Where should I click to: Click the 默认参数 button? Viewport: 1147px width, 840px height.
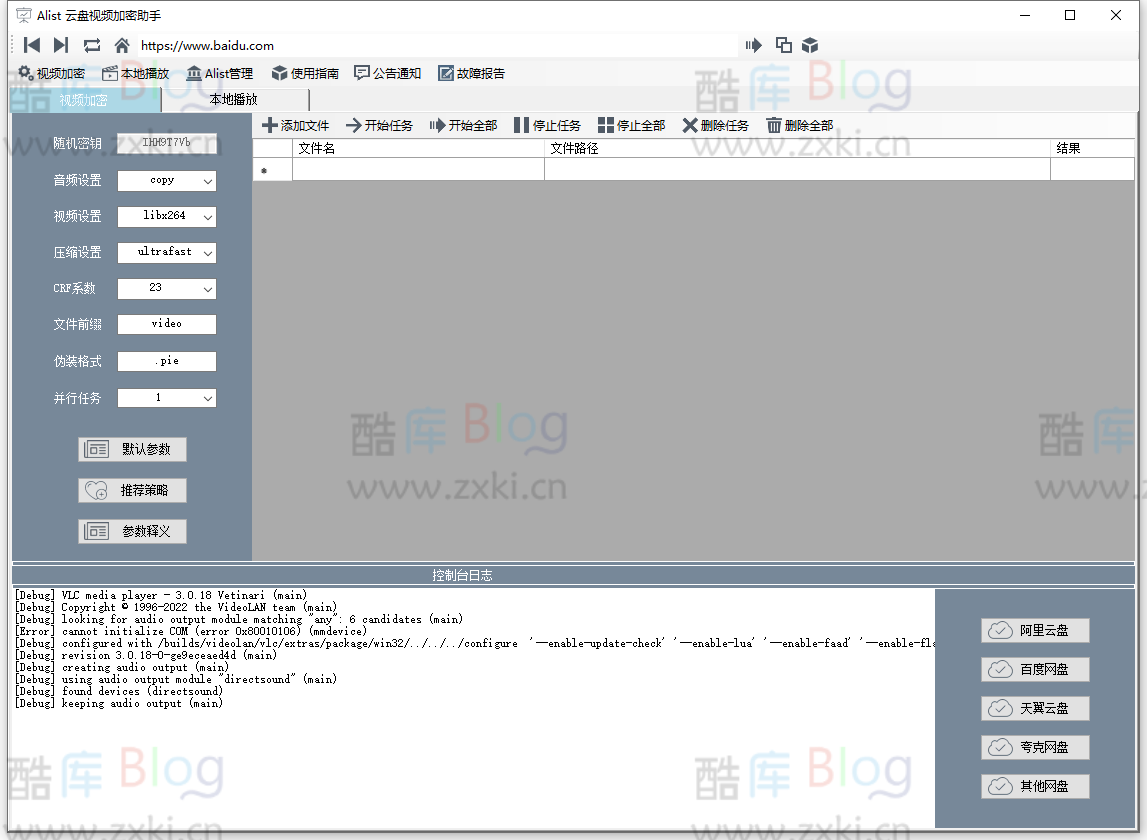pyautogui.click(x=132, y=449)
